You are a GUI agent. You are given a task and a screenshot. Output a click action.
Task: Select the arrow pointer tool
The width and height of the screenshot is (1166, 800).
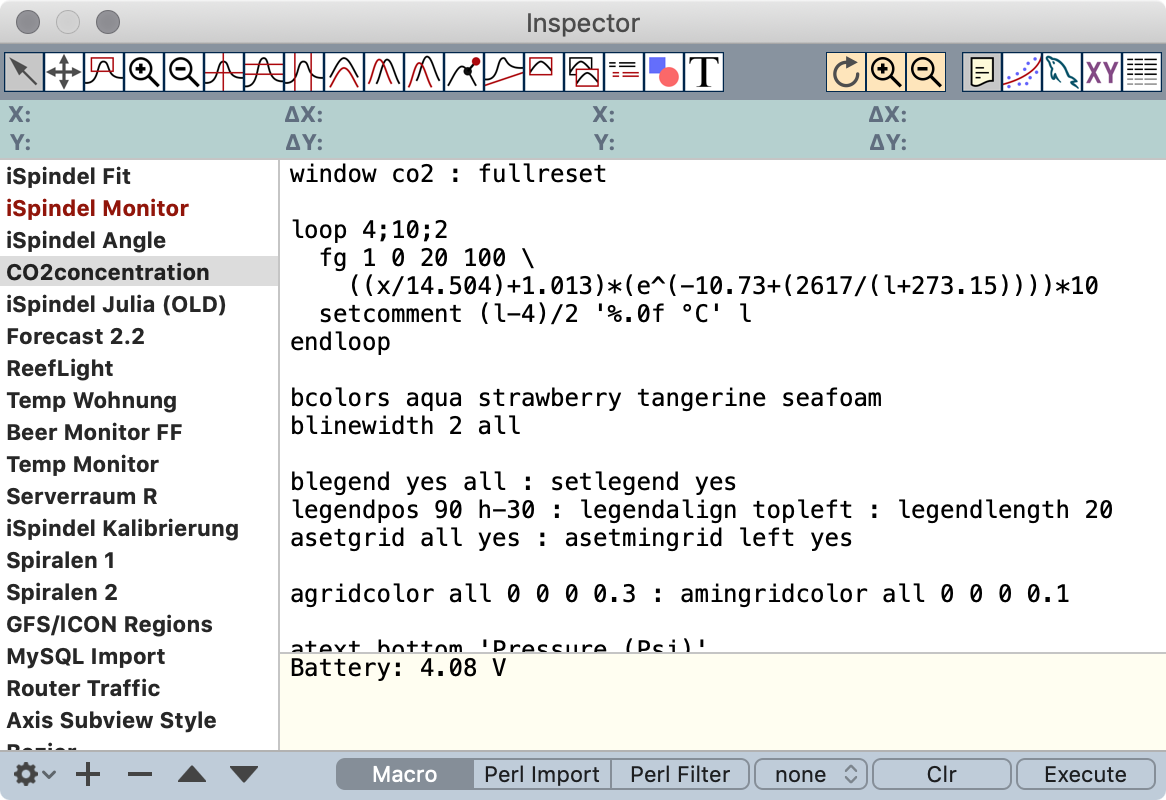(24, 72)
